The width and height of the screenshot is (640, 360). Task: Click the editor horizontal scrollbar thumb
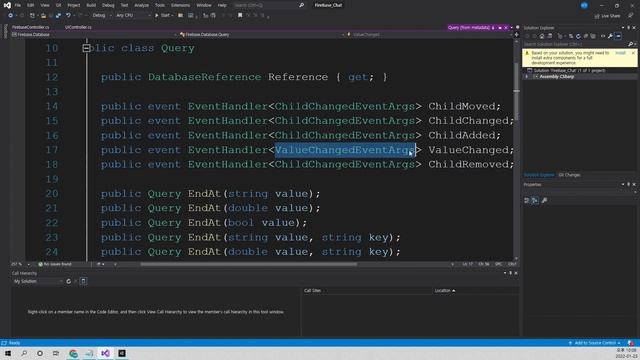[x=249, y=264]
